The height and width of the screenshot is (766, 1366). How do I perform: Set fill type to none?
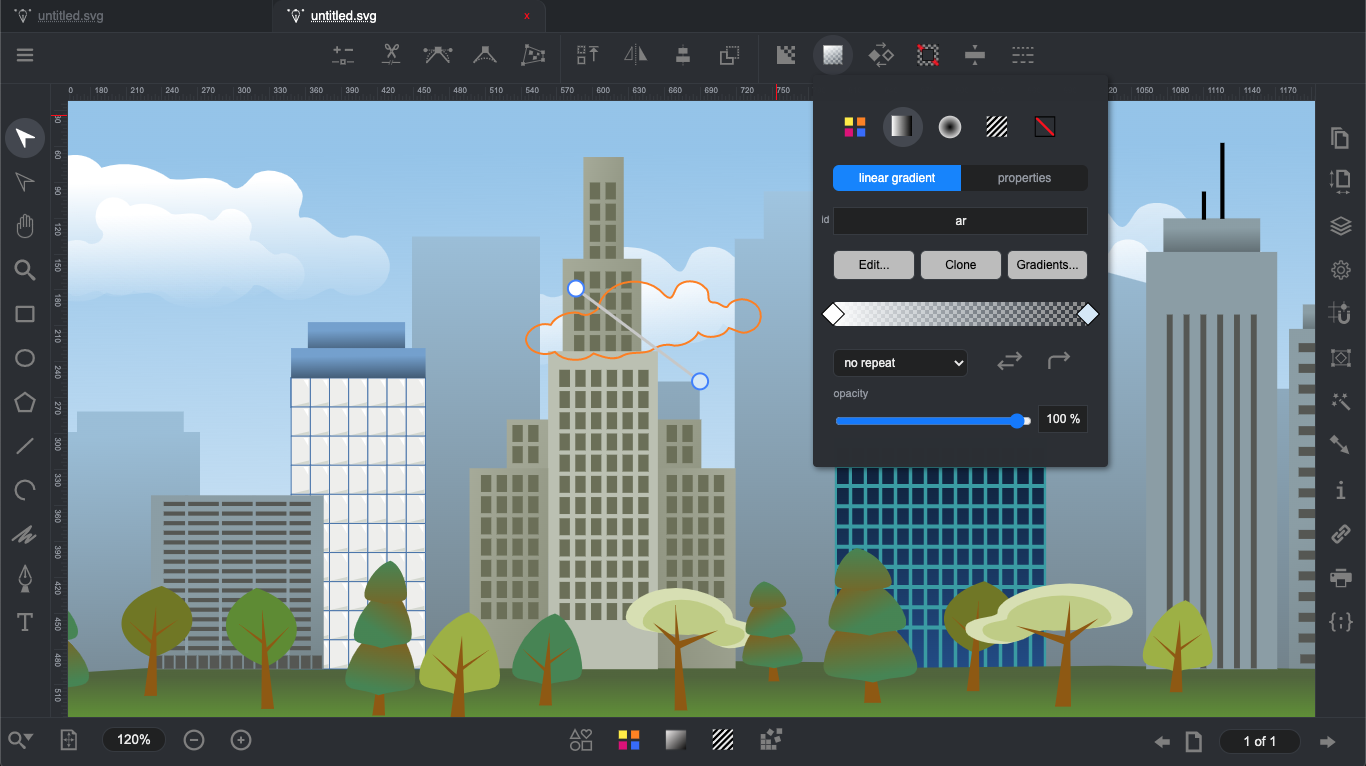(x=1045, y=127)
